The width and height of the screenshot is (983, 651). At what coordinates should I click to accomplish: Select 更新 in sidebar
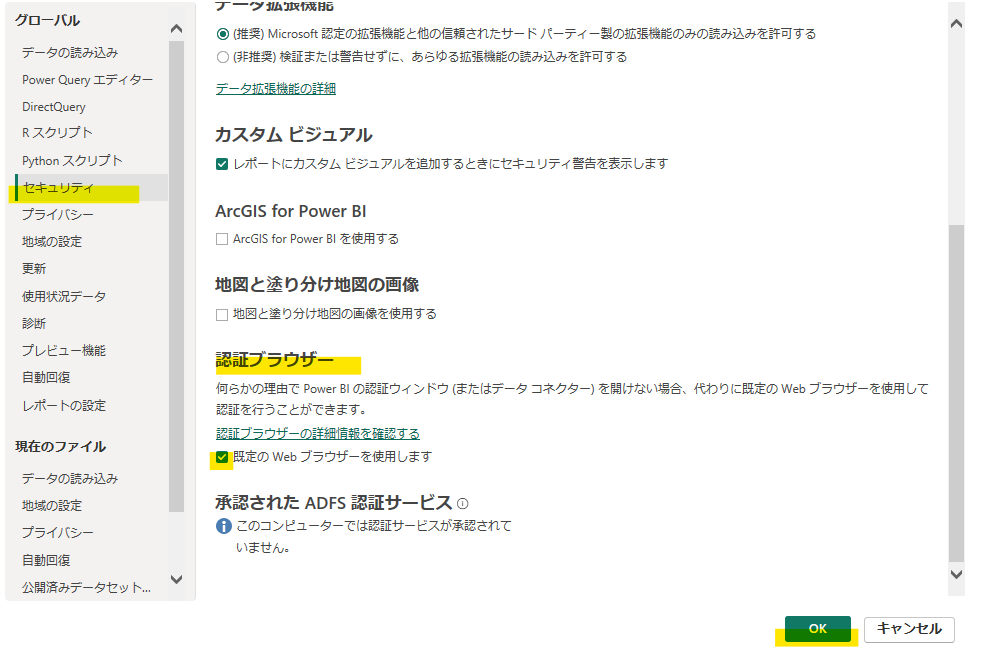(x=34, y=268)
